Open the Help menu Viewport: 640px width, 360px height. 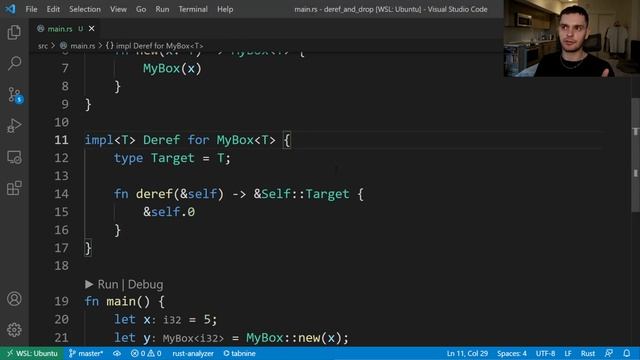(x=225, y=9)
